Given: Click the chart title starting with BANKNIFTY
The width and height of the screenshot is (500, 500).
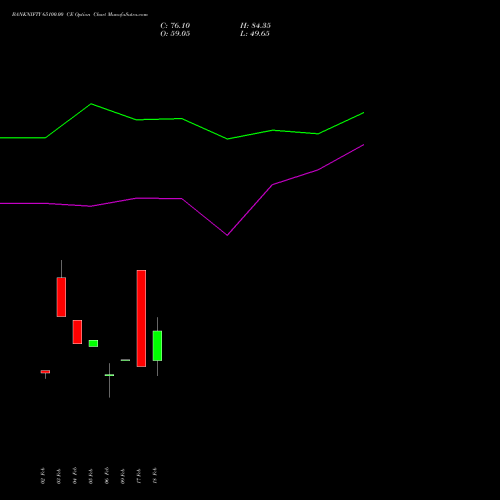Looking at the screenshot, I should (80, 15).
